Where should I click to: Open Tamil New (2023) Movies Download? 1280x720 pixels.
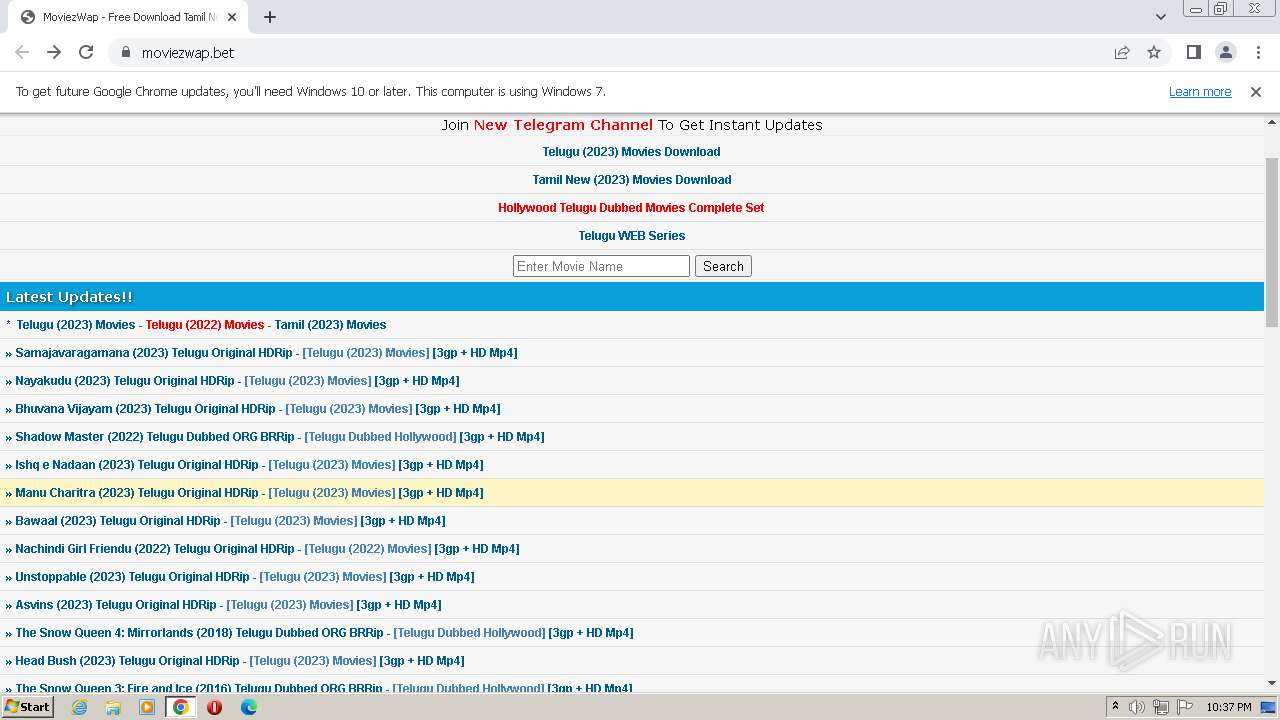pos(631,180)
